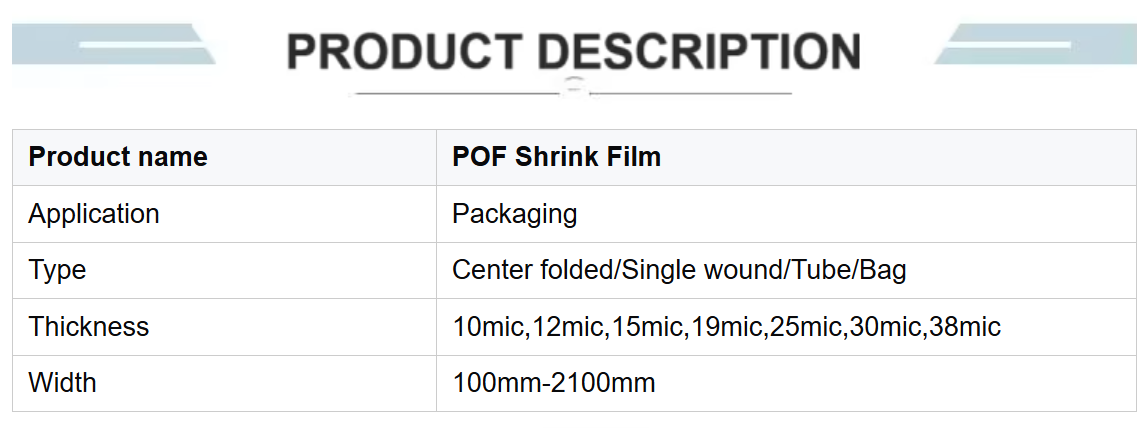Viewport: 1143px width, 428px height.
Task: Click the 100mm-2100mm width value
Action: coord(554,382)
